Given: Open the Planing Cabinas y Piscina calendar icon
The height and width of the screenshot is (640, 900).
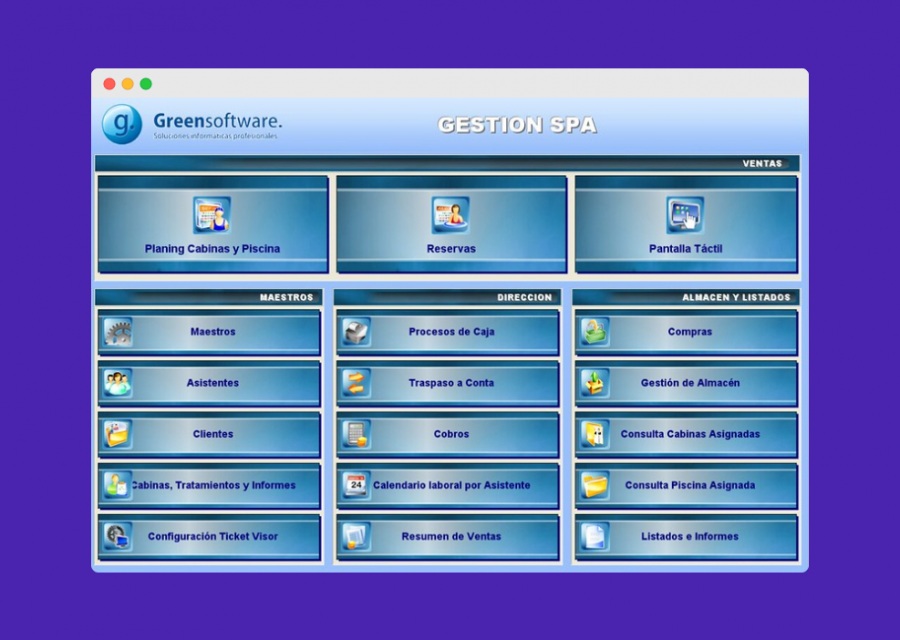Looking at the screenshot, I should coord(212,215).
